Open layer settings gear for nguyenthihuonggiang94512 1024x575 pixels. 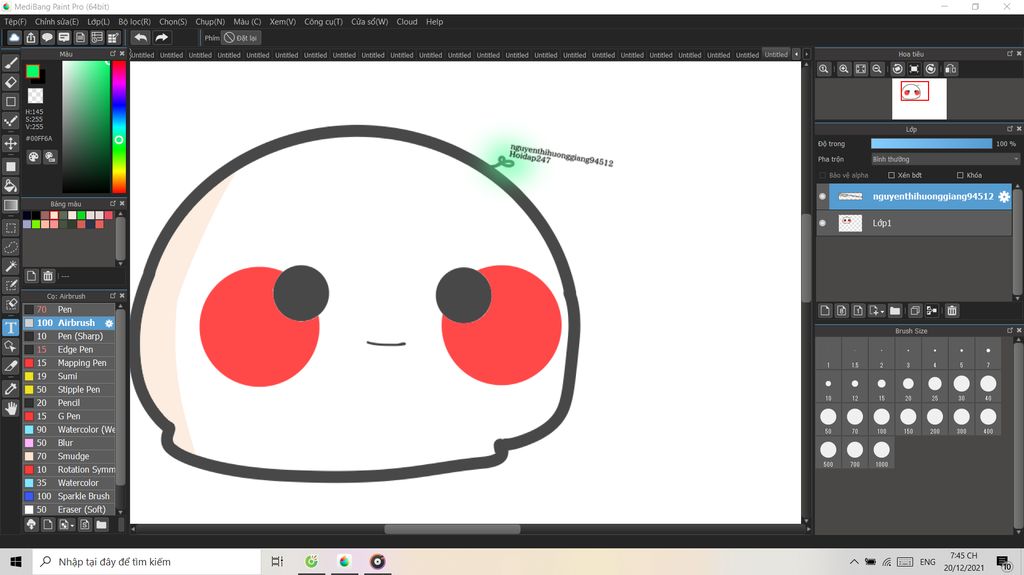(x=1004, y=197)
